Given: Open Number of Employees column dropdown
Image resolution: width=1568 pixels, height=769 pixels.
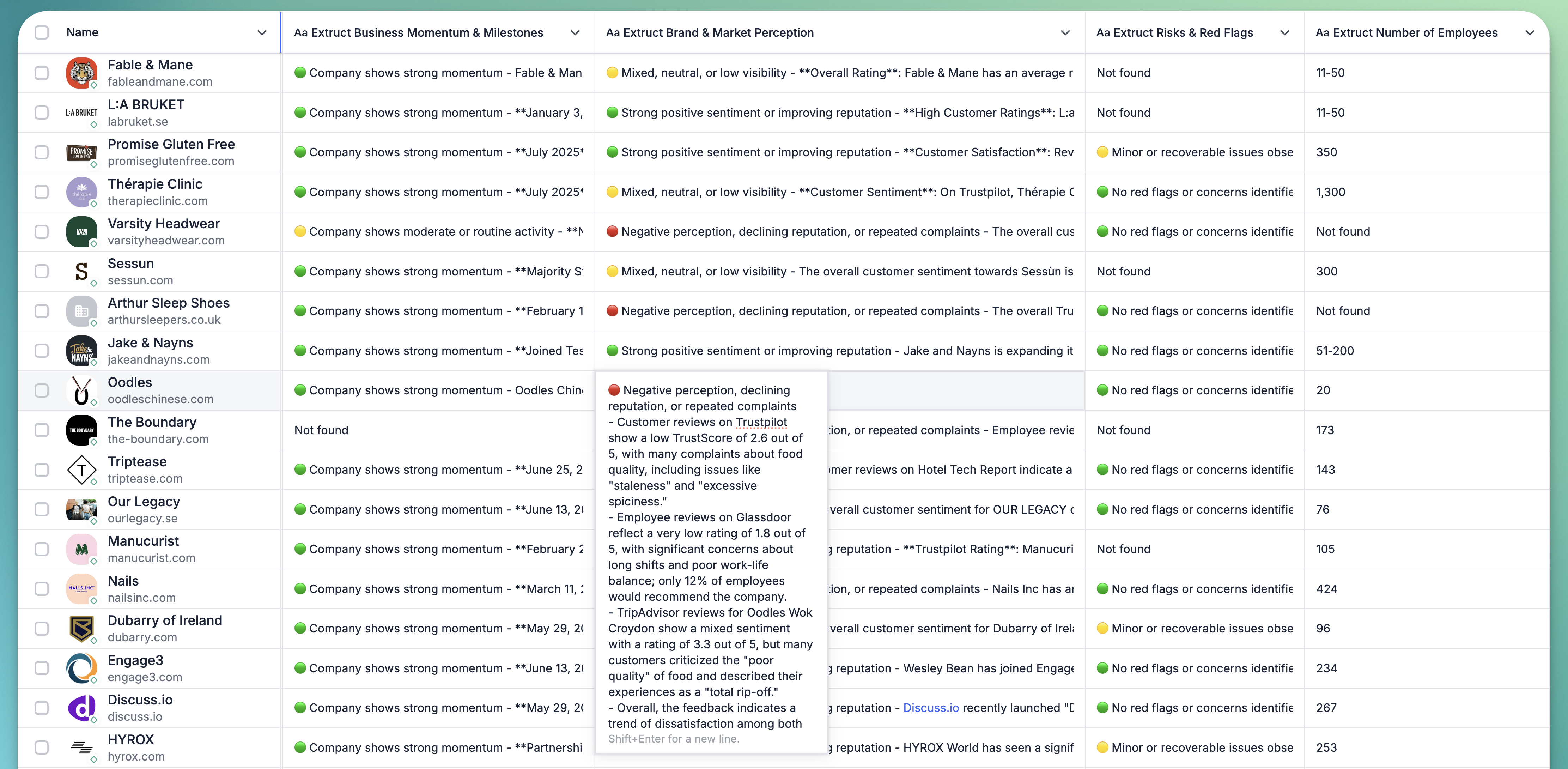Looking at the screenshot, I should click(x=1530, y=33).
